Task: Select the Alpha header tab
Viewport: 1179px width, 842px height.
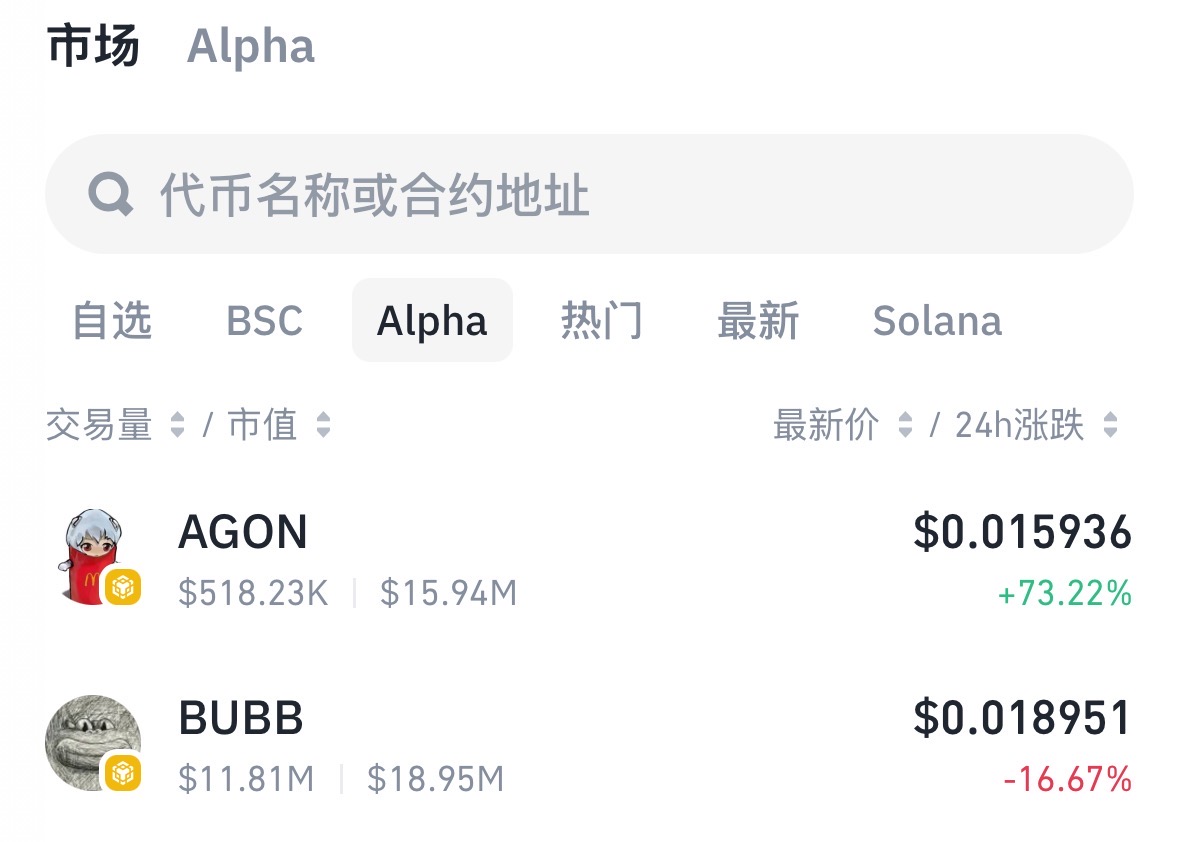Action: 250,47
